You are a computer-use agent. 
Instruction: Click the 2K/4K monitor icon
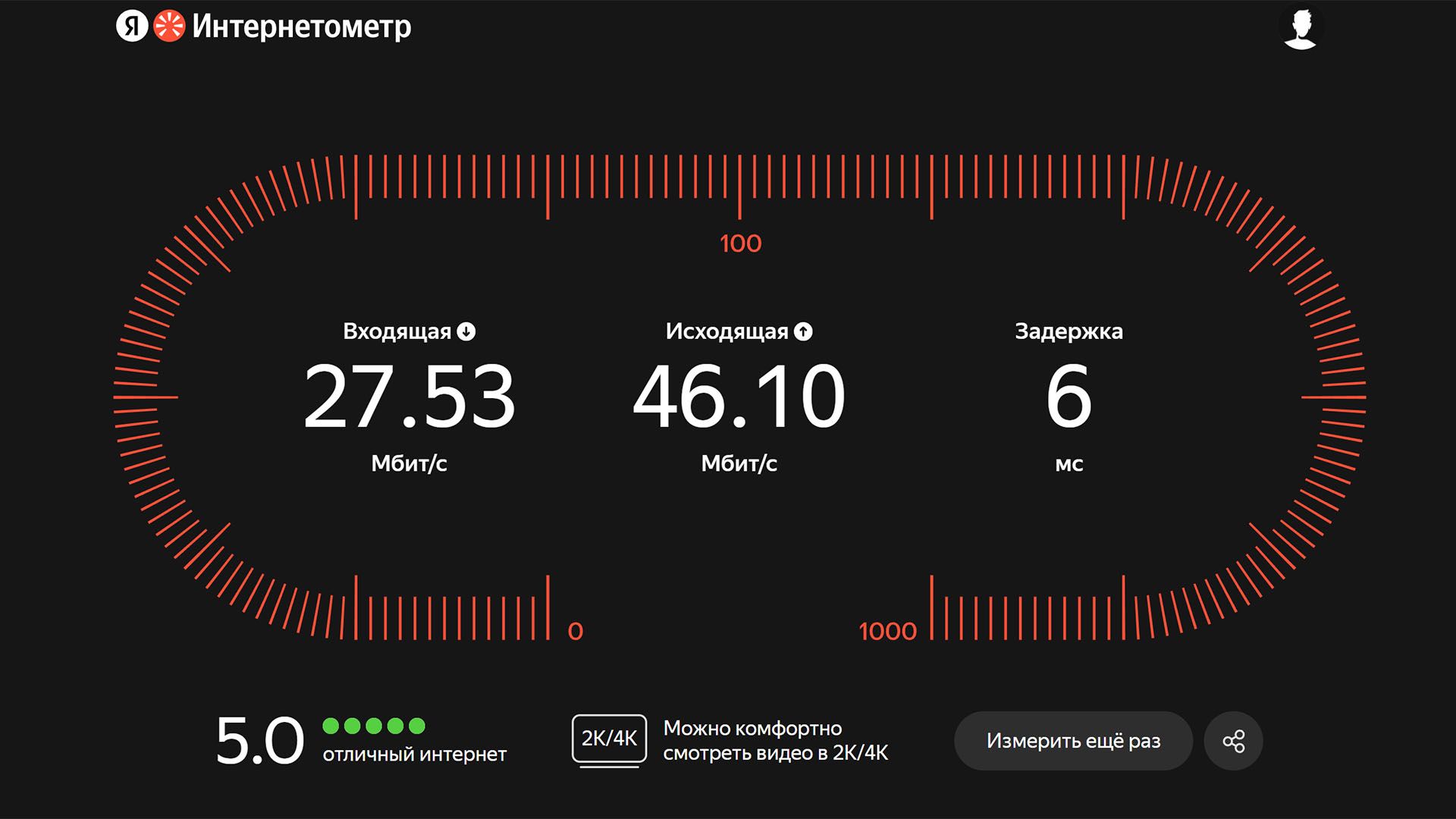(609, 739)
